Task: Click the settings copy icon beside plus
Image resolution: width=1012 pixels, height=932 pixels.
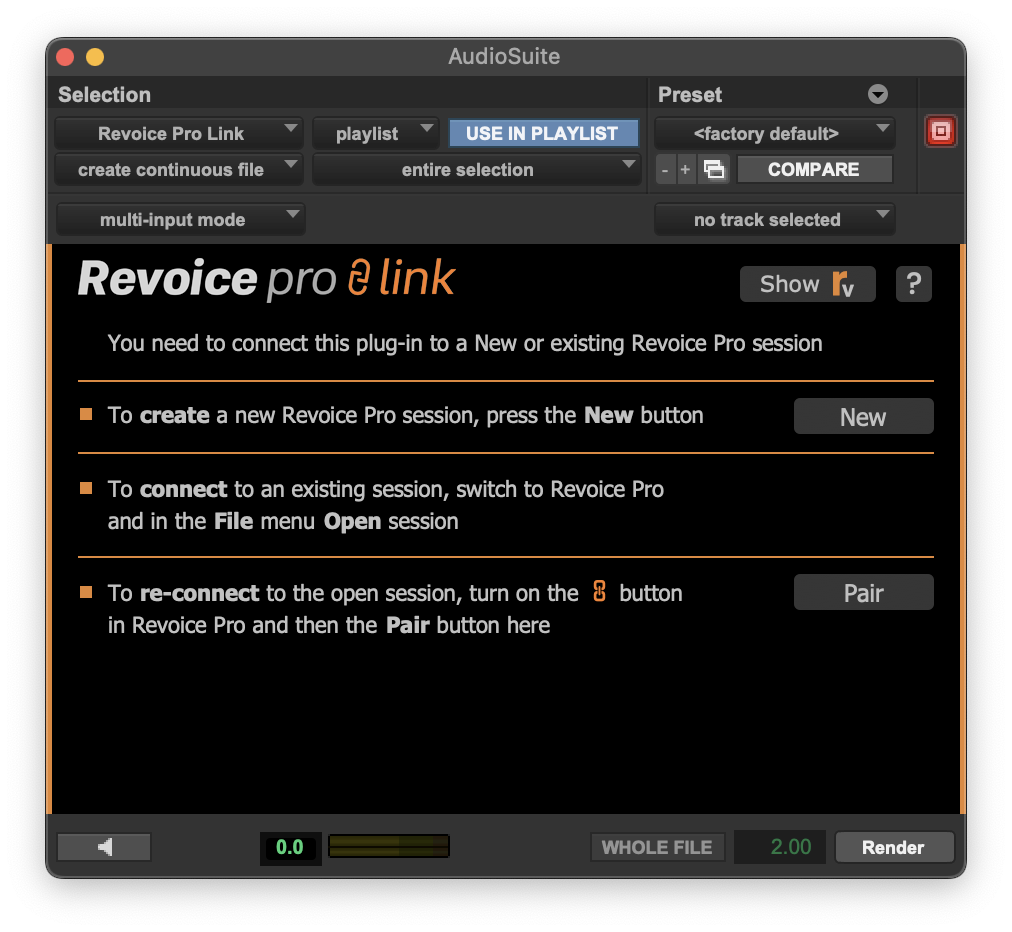Action: click(713, 170)
